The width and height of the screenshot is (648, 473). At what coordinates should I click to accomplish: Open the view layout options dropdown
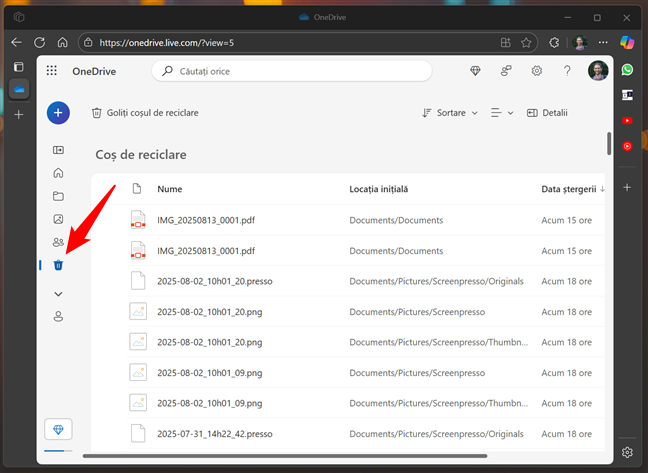(502, 113)
